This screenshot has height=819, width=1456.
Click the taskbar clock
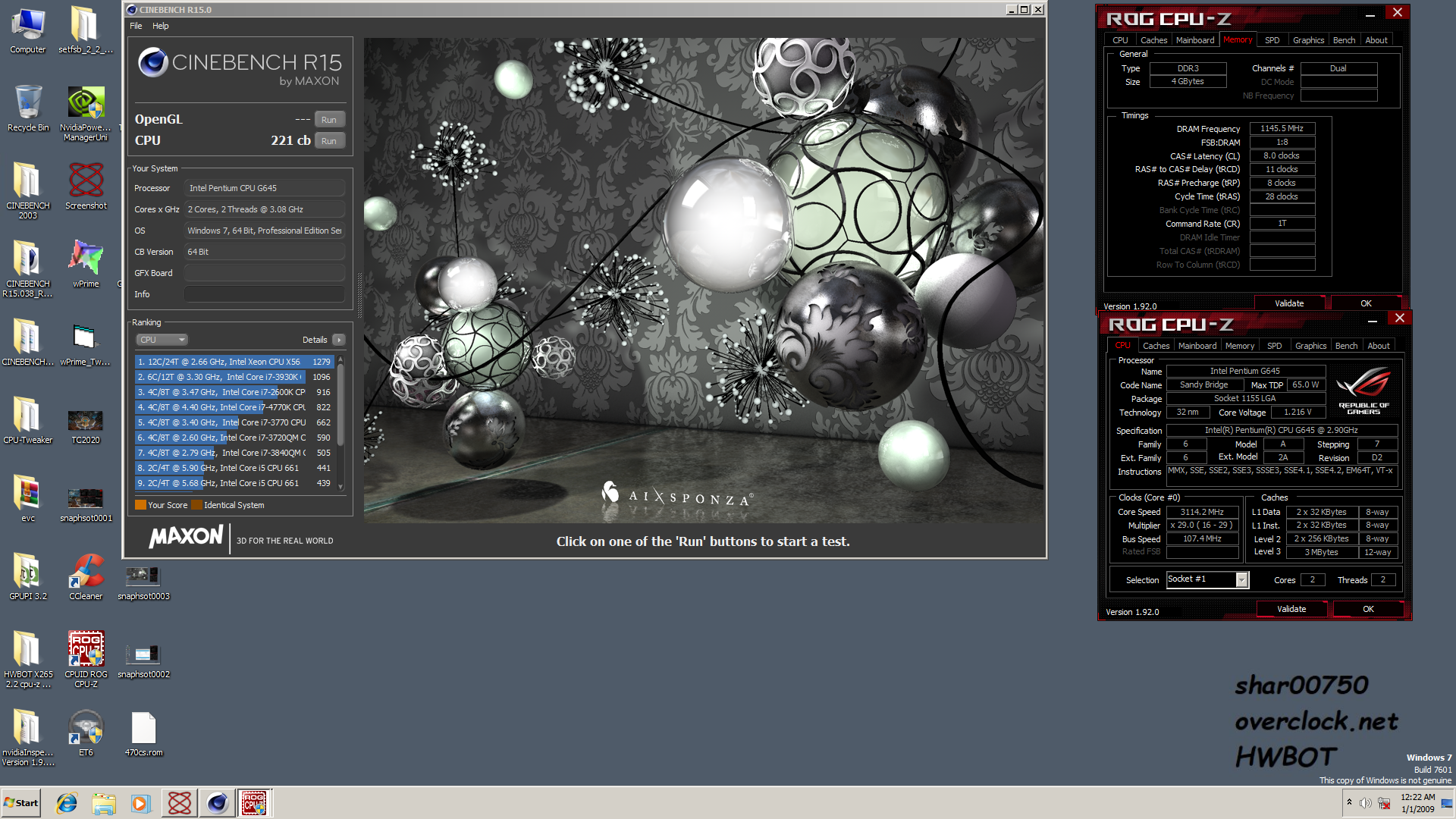pos(1417,803)
